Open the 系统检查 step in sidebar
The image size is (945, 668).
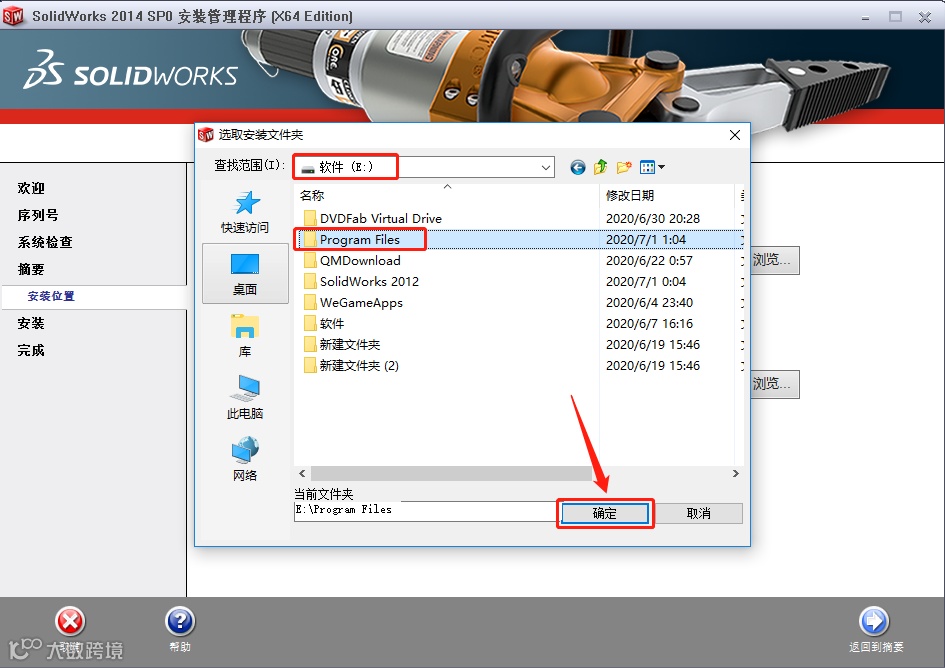[45, 242]
